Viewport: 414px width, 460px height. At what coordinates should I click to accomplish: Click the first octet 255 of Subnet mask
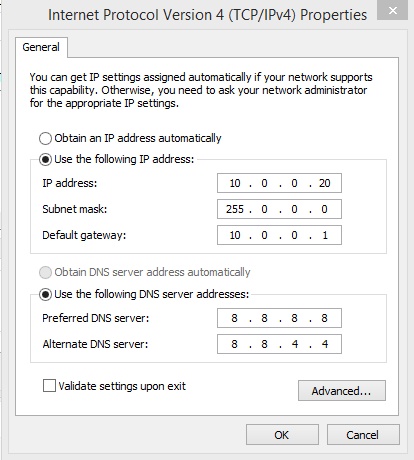click(x=235, y=209)
